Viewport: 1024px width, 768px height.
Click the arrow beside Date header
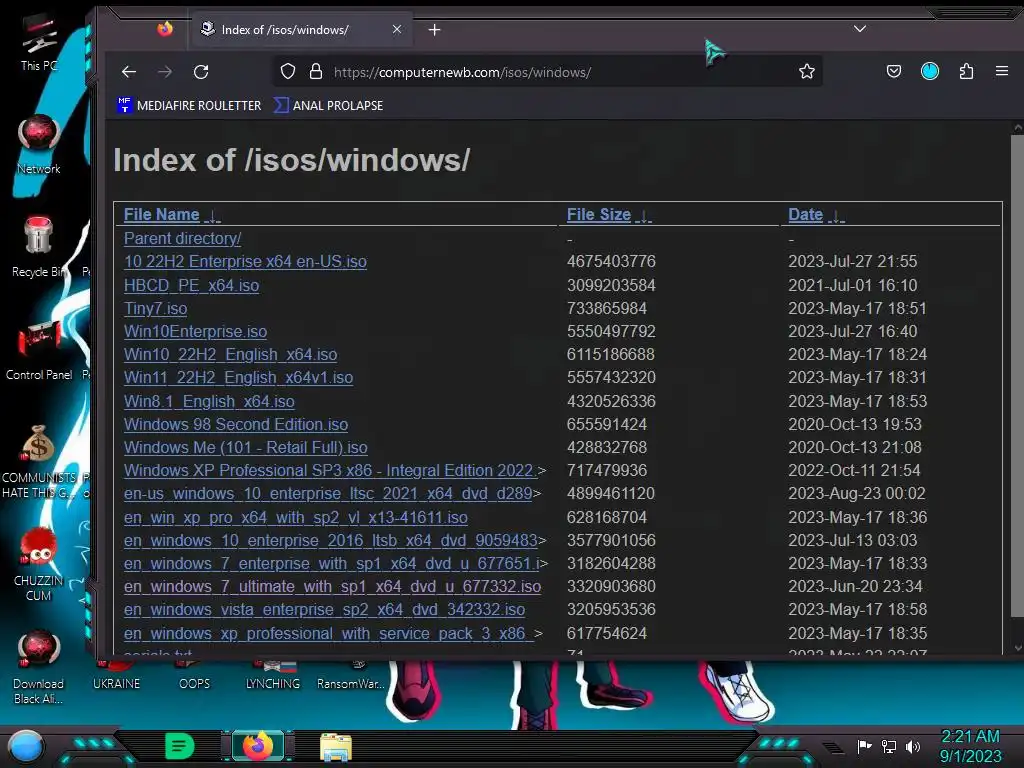(837, 216)
